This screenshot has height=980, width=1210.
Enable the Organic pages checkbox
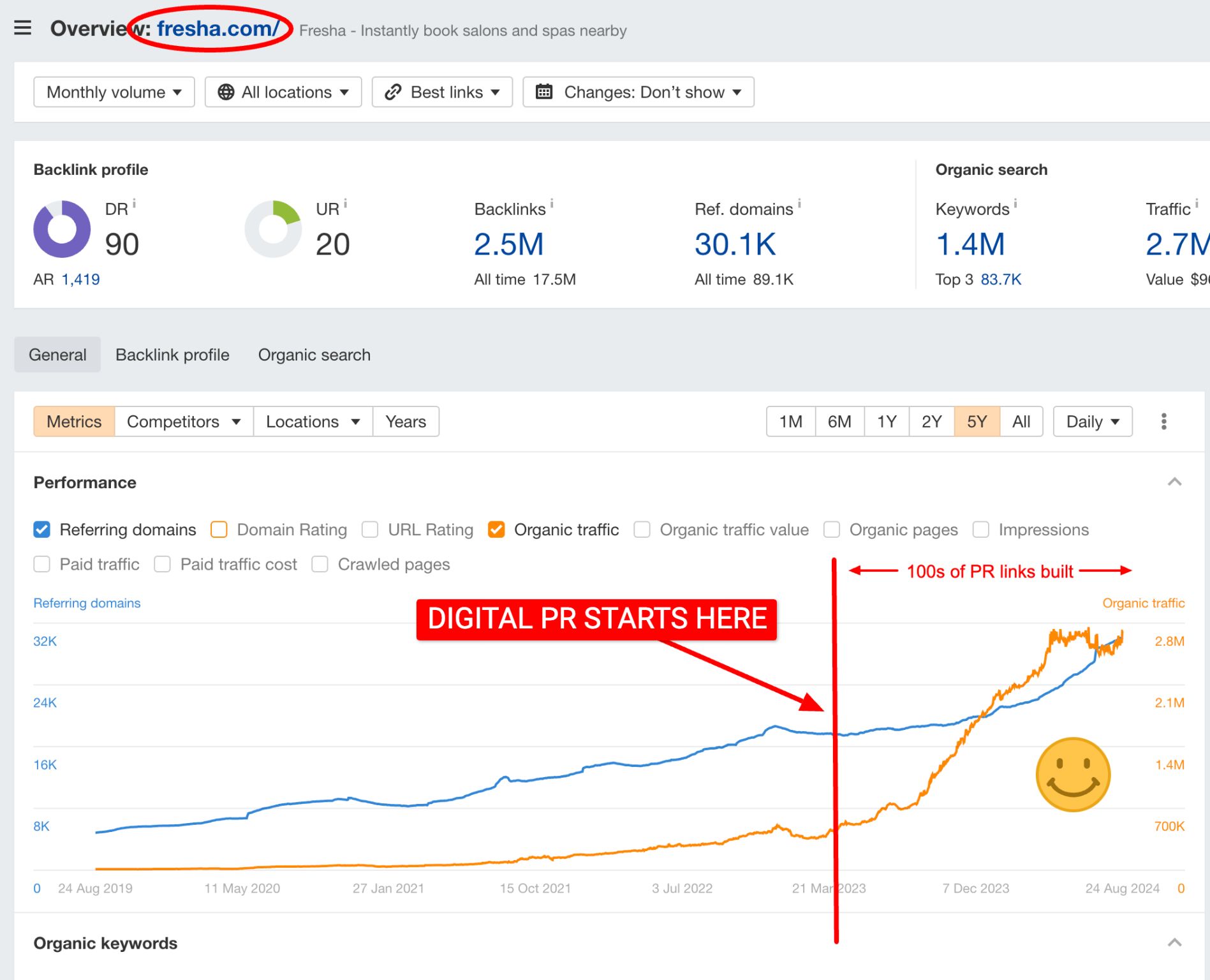(x=831, y=530)
